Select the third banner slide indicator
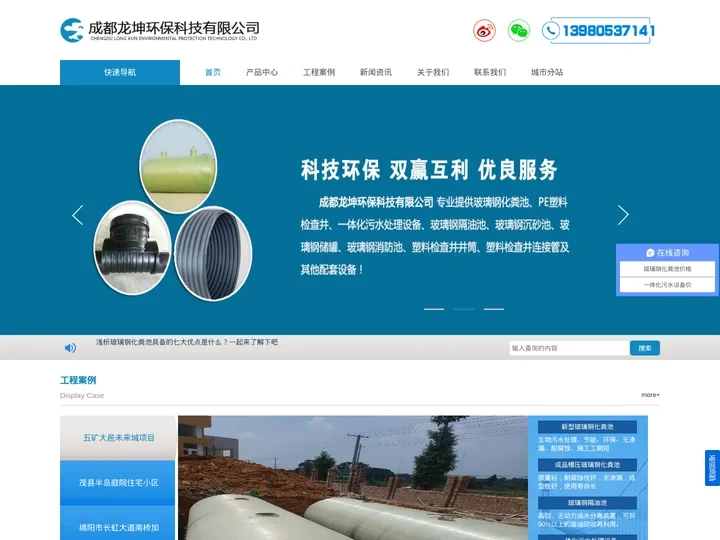Viewport: 720px width, 540px height. coord(494,309)
